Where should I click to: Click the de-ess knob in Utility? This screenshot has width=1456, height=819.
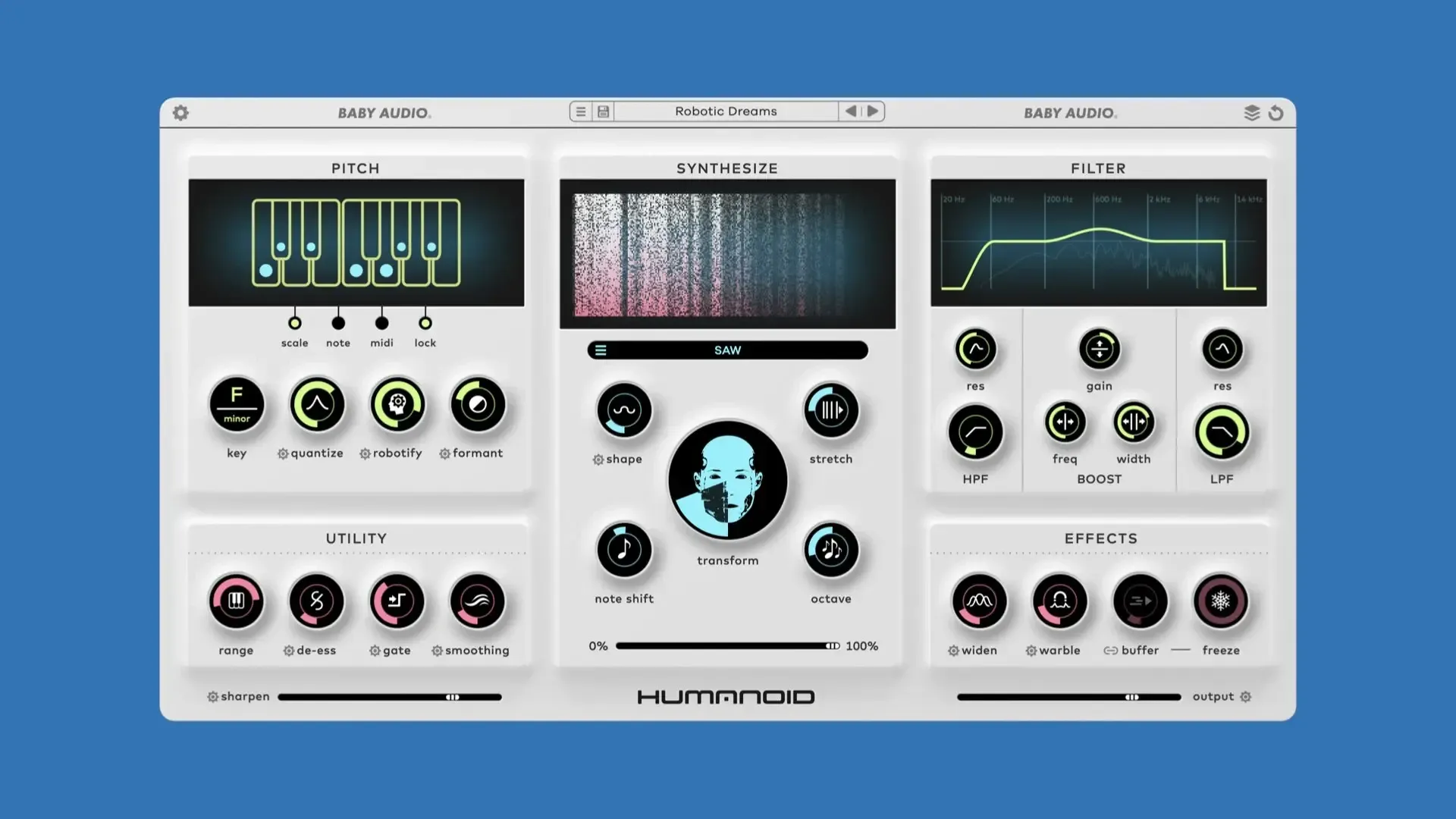(x=316, y=601)
